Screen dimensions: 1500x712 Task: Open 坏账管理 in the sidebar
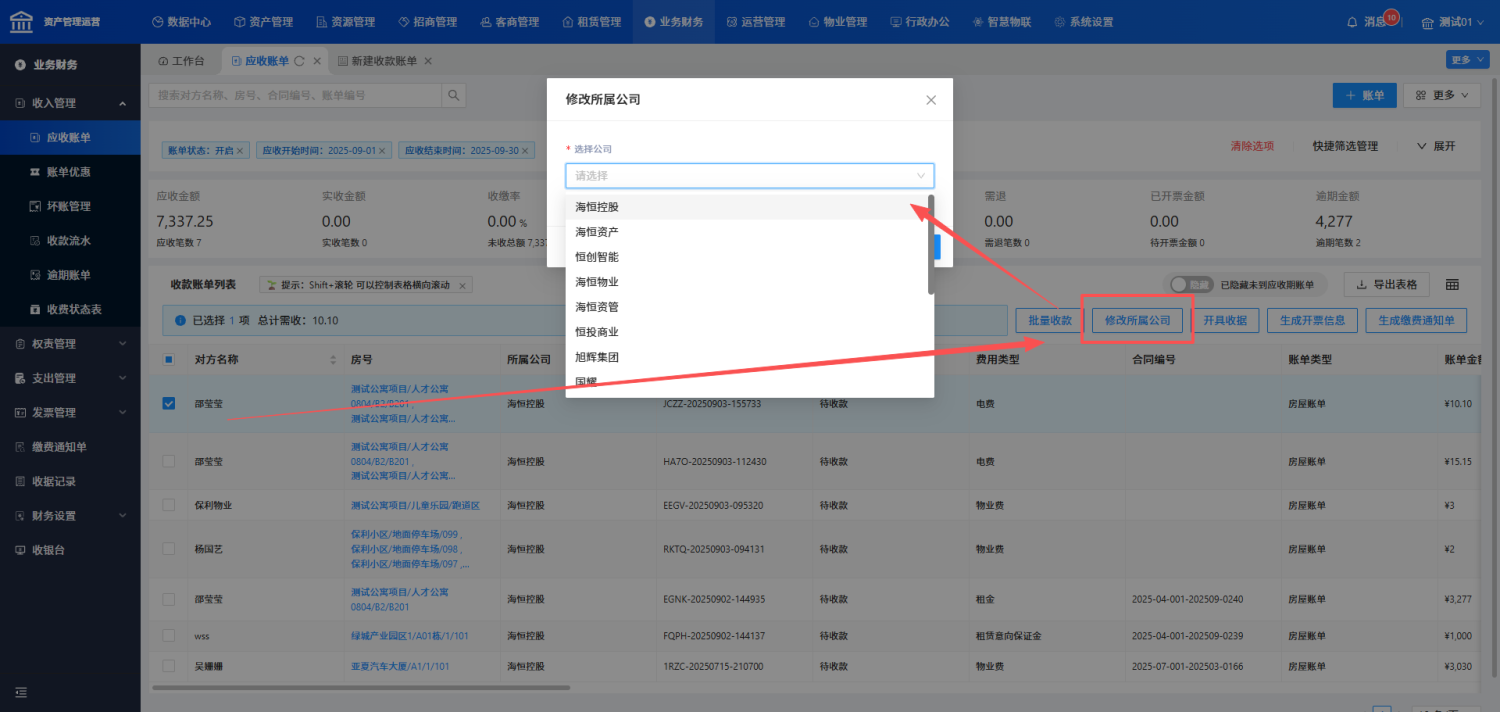tap(70, 206)
